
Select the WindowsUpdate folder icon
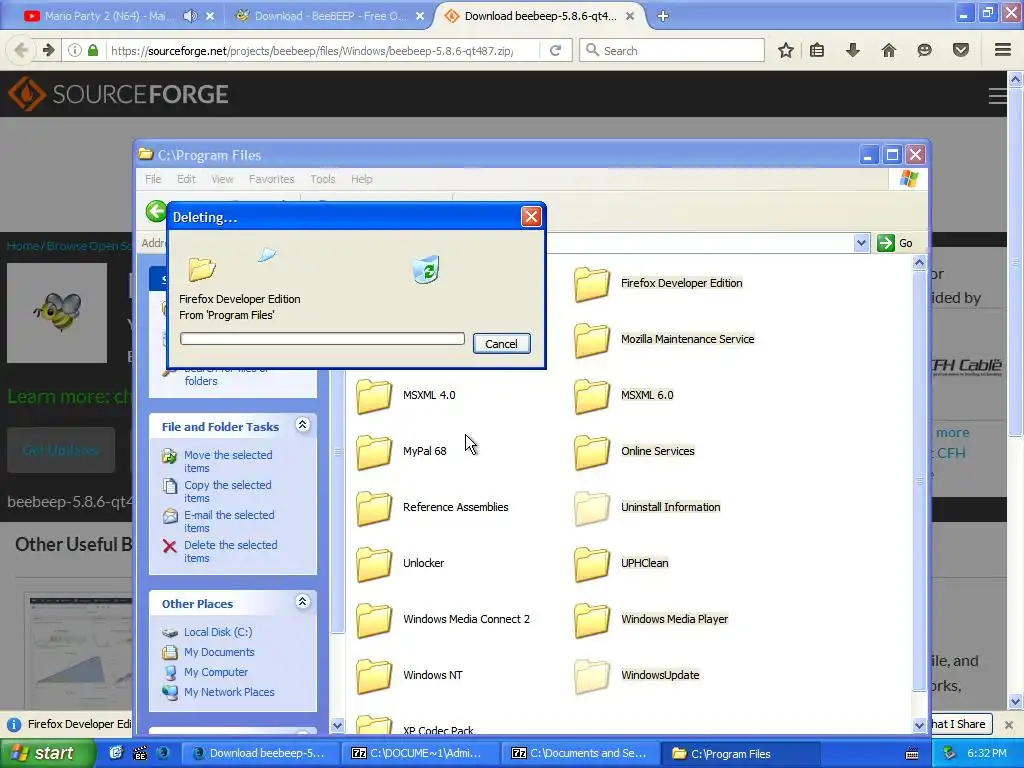[x=592, y=676]
